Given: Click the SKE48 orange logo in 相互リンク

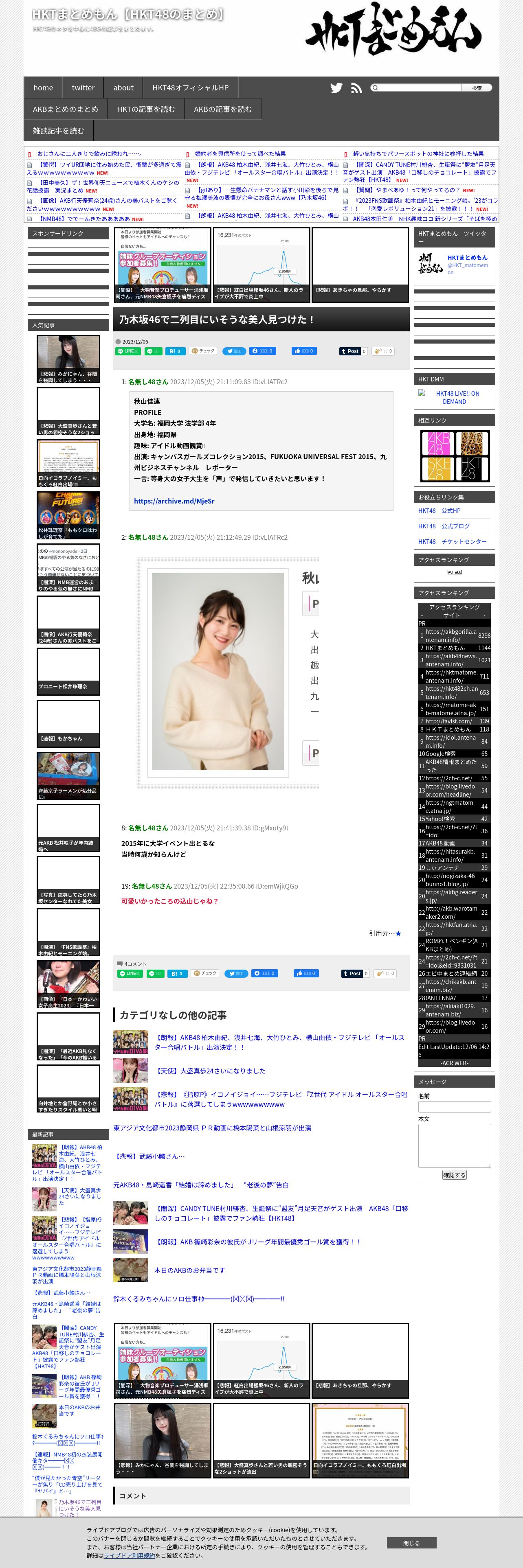Looking at the screenshot, I should click(x=438, y=469).
